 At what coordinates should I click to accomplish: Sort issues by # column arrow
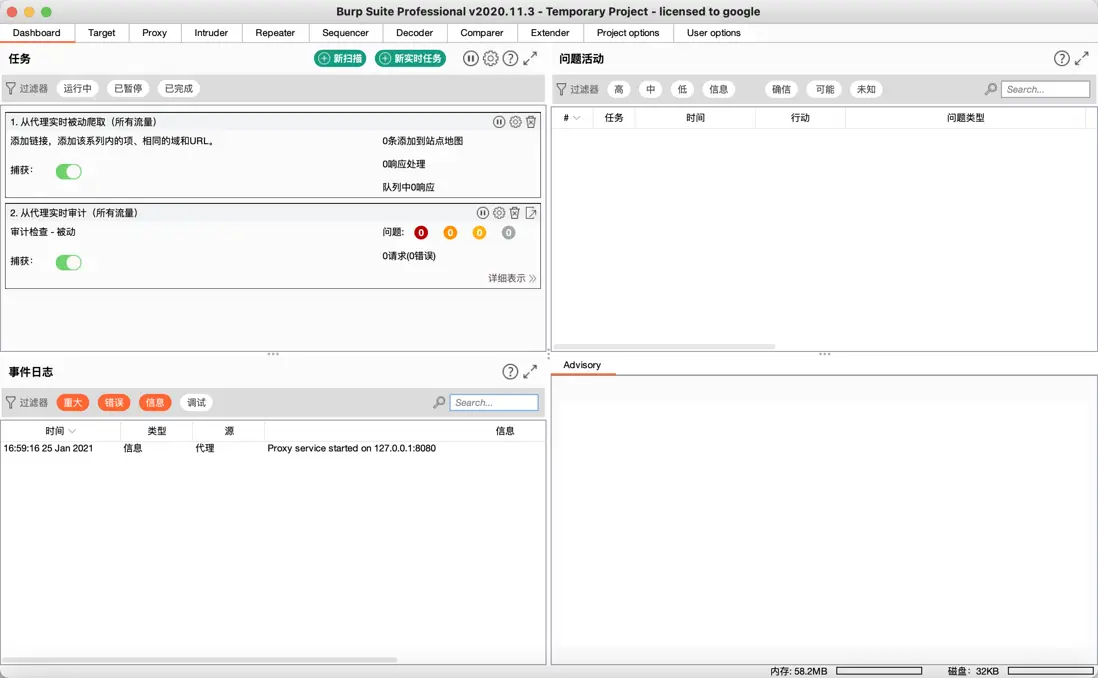point(576,118)
